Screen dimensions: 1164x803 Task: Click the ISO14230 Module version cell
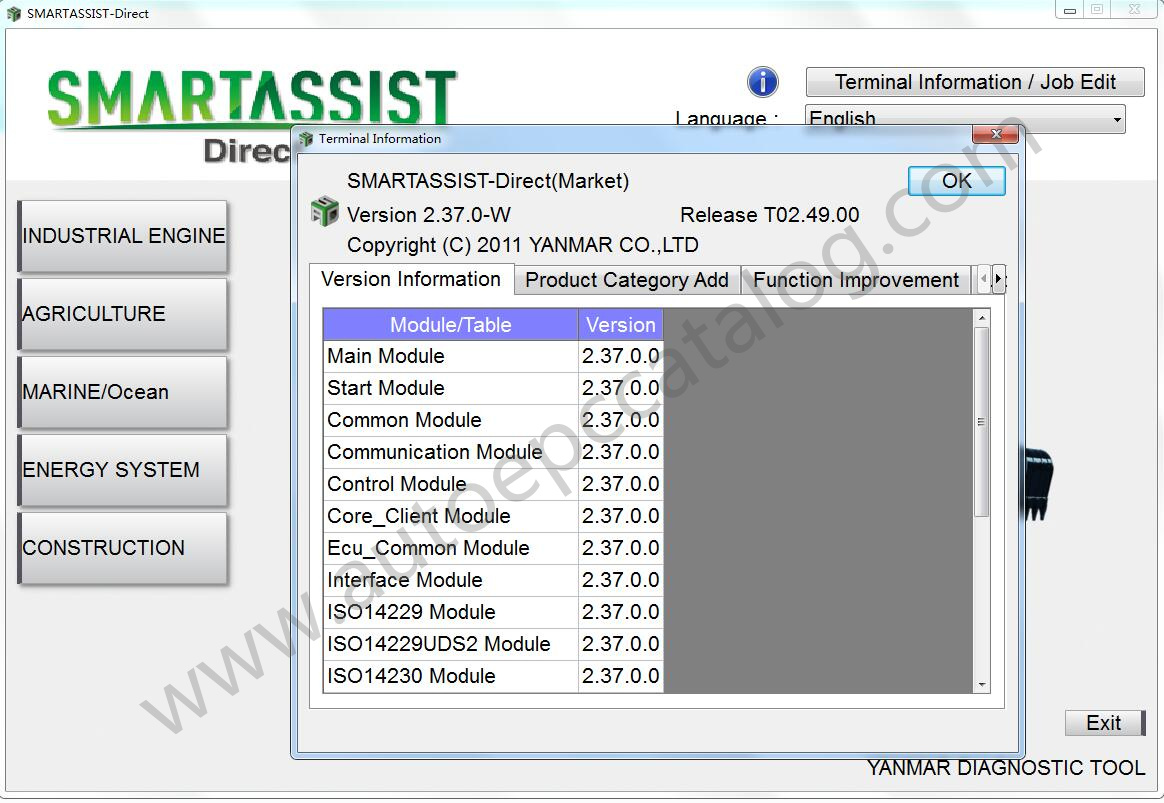(x=621, y=675)
